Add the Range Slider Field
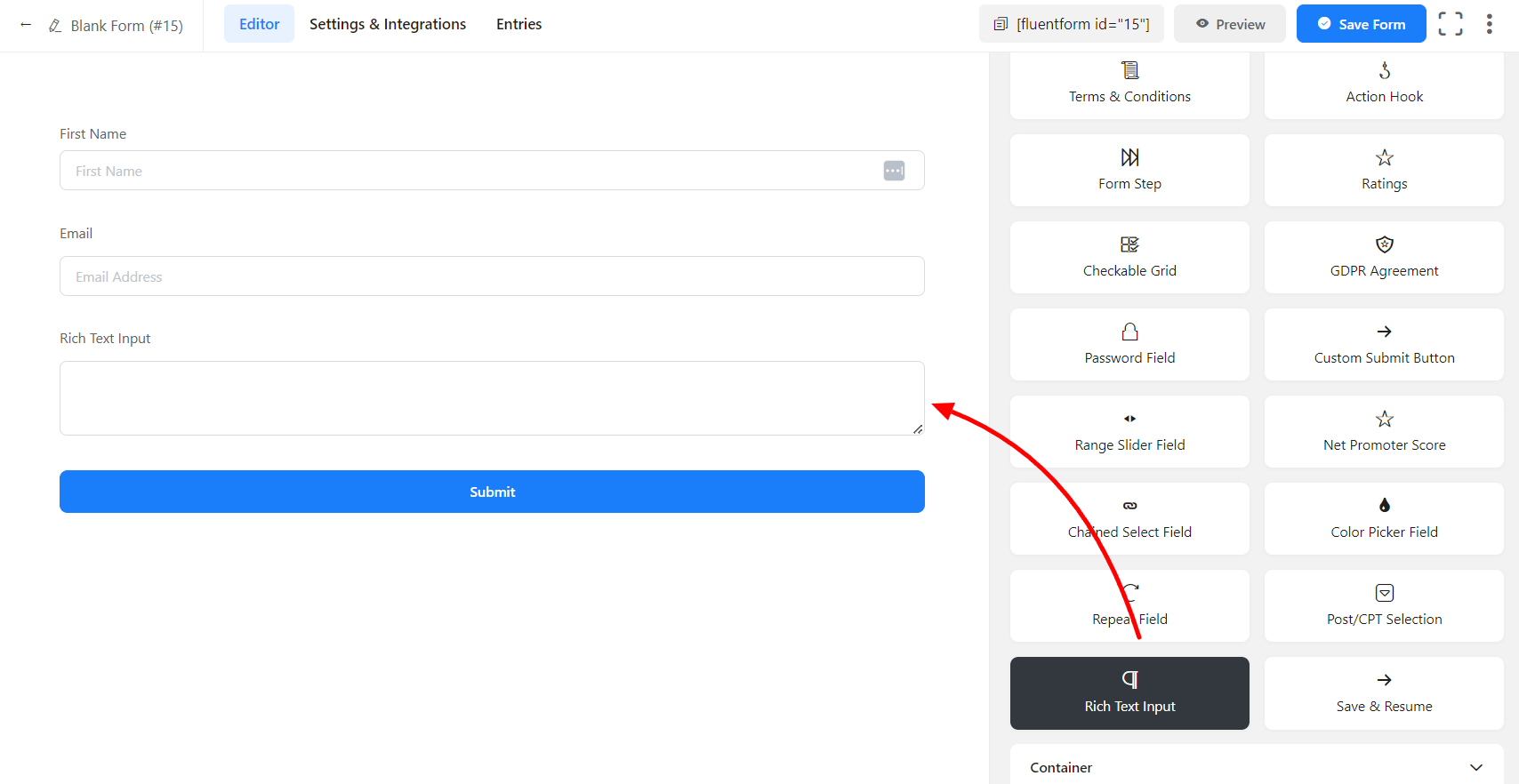Screen dimensions: 1519x784 point(1129,431)
